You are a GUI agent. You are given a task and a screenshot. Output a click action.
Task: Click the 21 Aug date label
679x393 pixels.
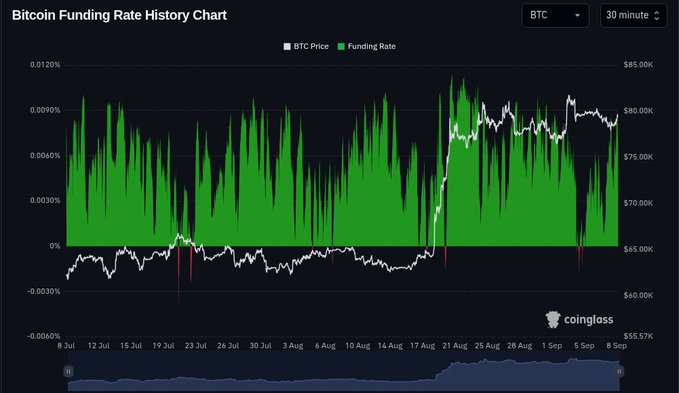[x=455, y=346]
